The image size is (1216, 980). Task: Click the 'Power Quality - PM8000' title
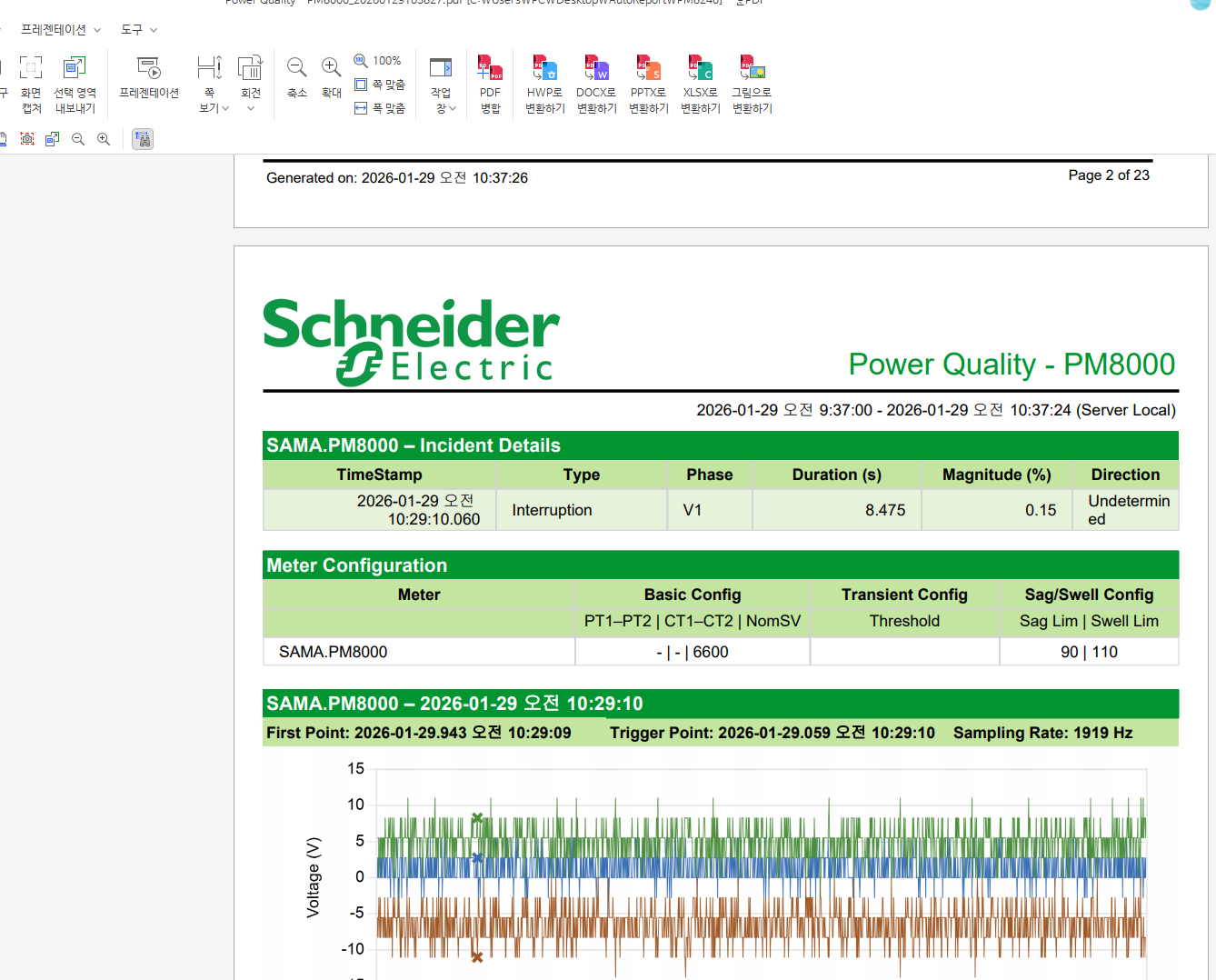1012,365
